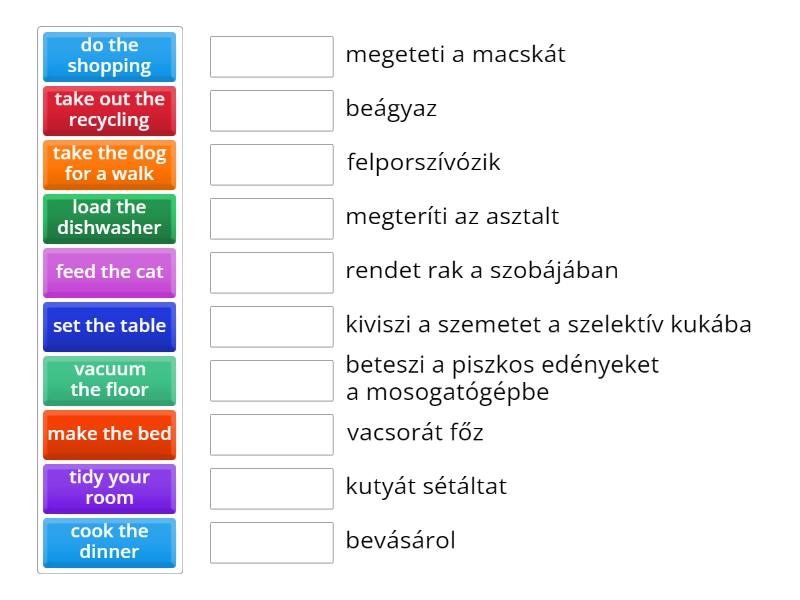
Task: Select the box next to 'kiviszi a szemetet'
Action: (x=272, y=327)
